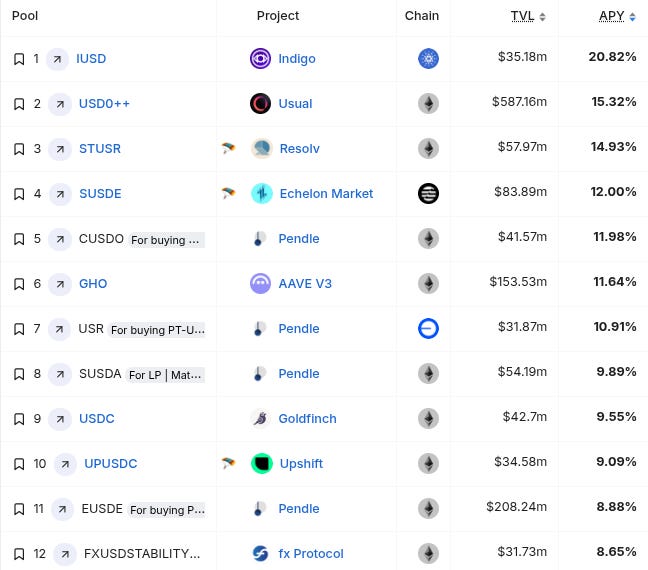This screenshot has width=648, height=570.
Task: Open the Goldfinch project link
Action: pyautogui.click(x=307, y=419)
